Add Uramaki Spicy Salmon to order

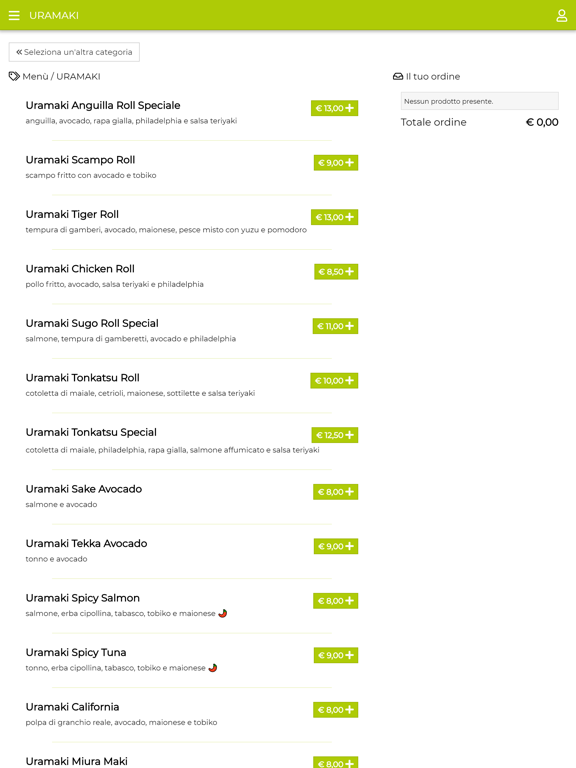tap(336, 600)
